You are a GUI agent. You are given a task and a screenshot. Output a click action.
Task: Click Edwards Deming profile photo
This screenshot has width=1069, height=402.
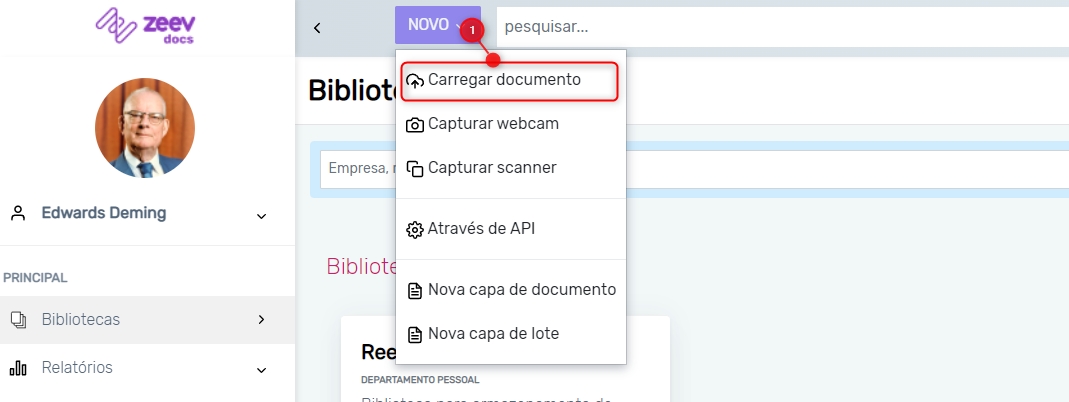(x=145, y=128)
